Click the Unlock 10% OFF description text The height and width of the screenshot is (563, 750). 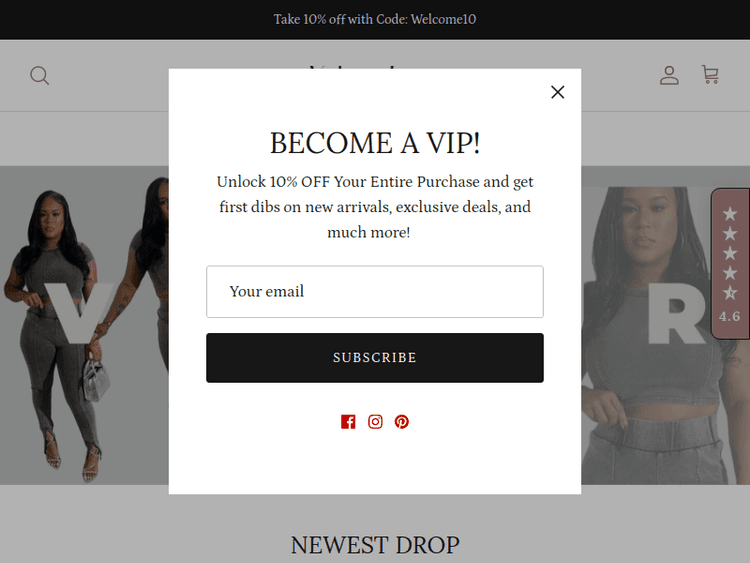pos(375,207)
